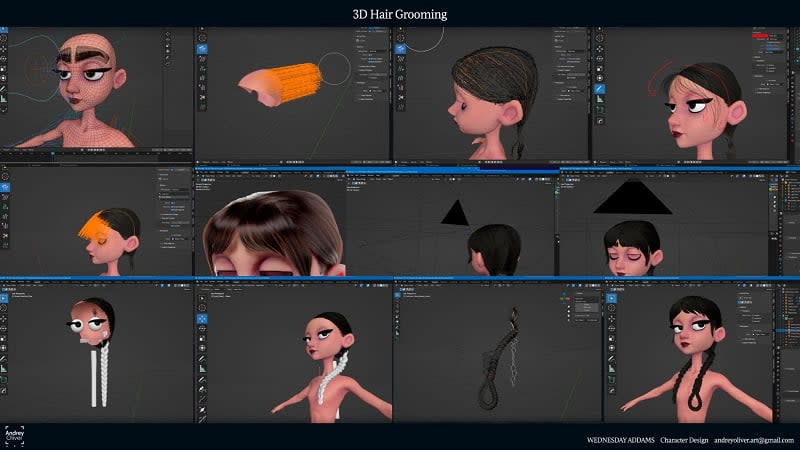Select the Annotate tool in bottom-left braid viewport

(4, 359)
